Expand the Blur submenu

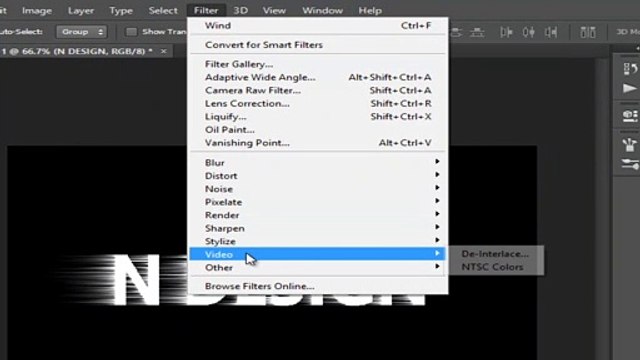(318, 162)
